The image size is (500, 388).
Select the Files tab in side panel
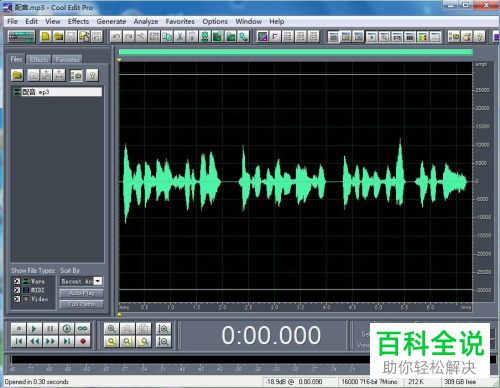(16, 59)
